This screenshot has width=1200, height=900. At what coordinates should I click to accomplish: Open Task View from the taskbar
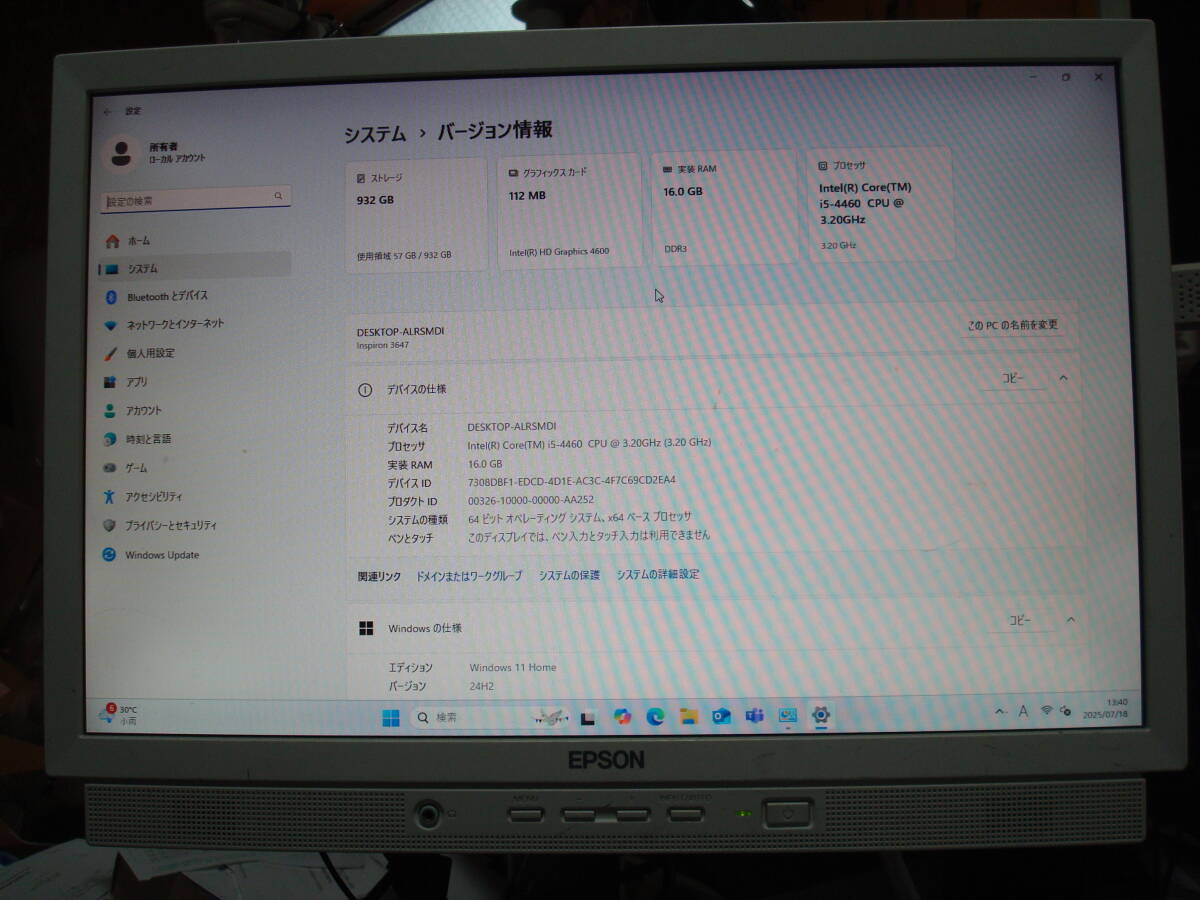coord(588,718)
